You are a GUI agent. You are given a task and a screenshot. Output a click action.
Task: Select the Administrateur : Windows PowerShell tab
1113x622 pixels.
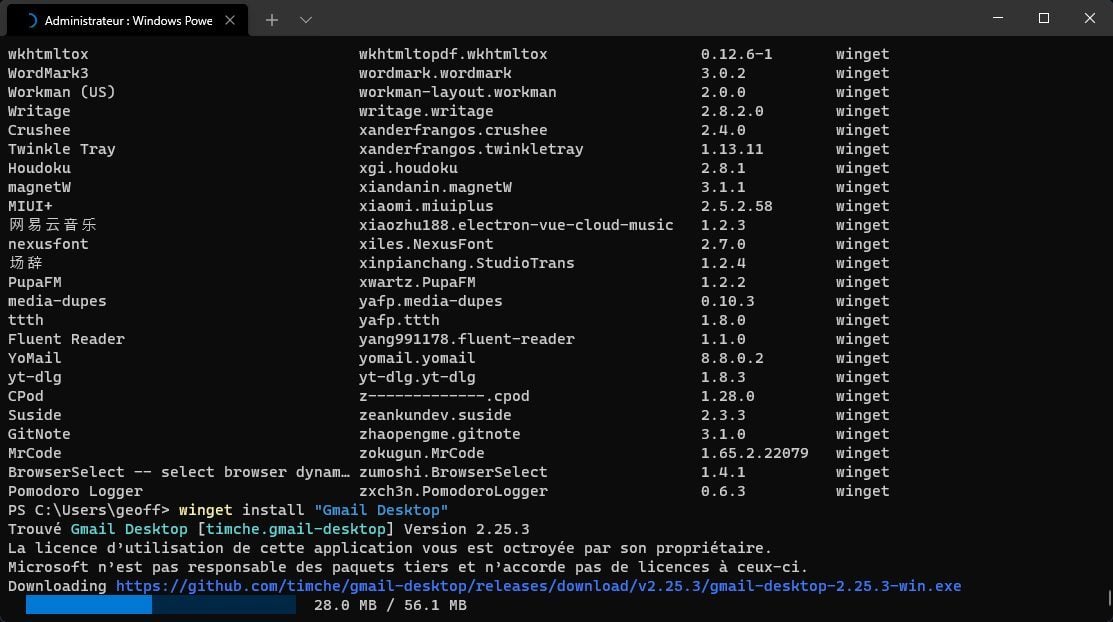pyautogui.click(x=128, y=21)
